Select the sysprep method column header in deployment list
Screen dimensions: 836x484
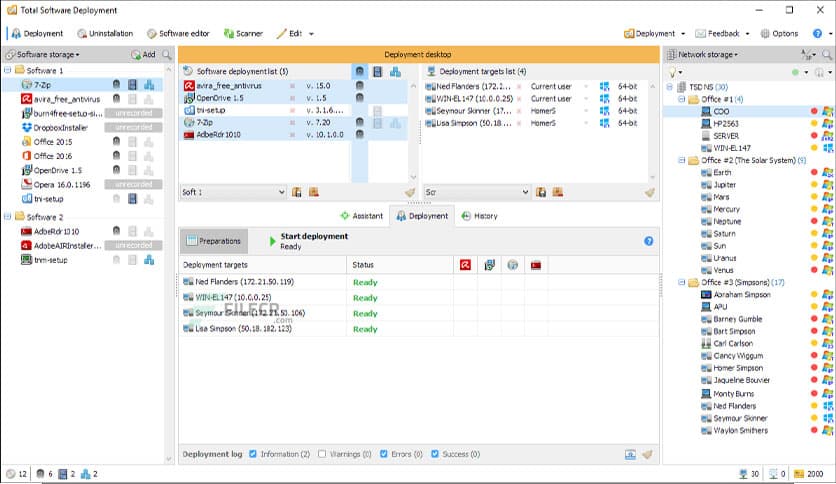pyautogui.click(x=395, y=71)
